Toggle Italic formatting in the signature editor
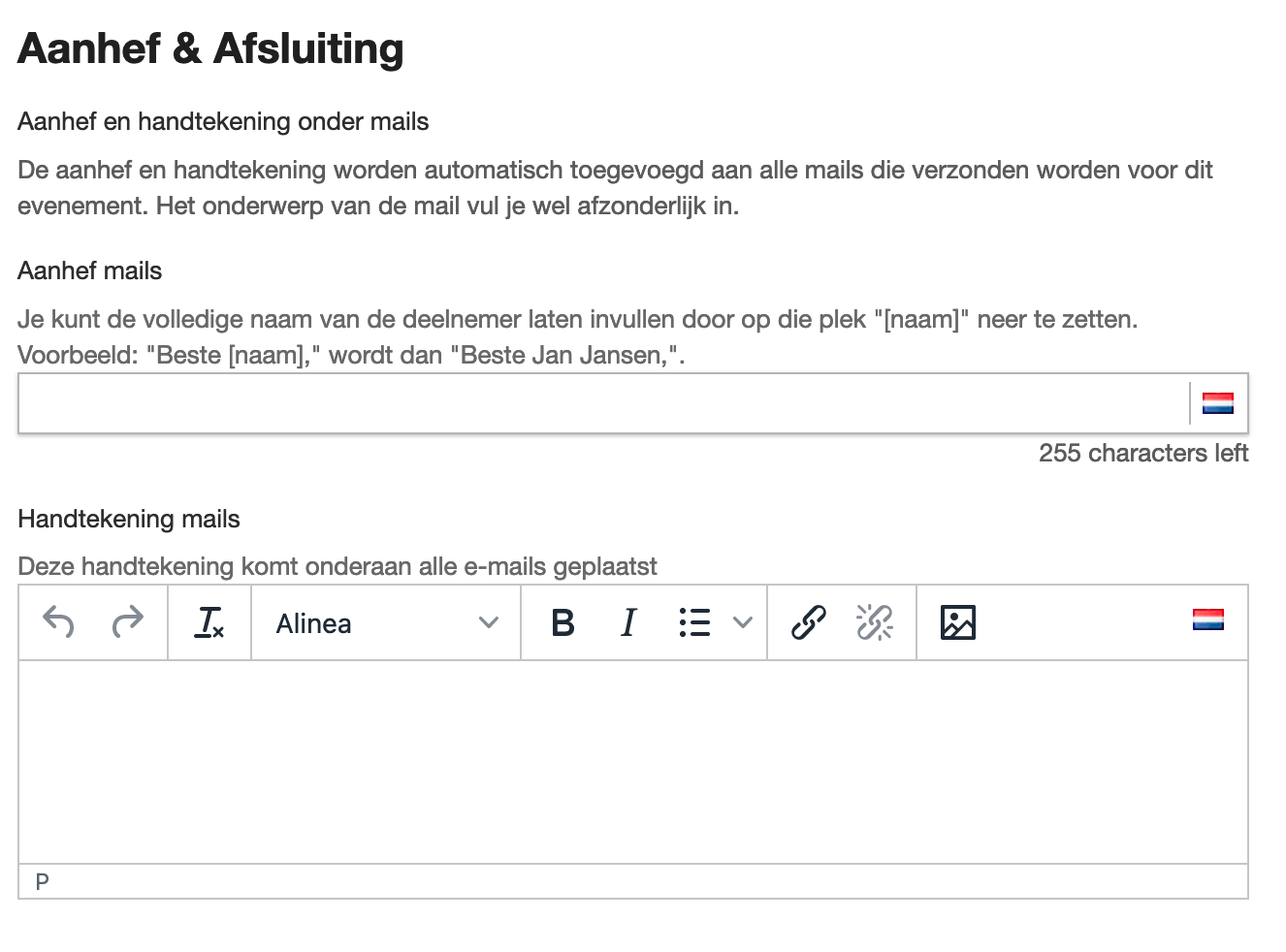 coord(627,623)
